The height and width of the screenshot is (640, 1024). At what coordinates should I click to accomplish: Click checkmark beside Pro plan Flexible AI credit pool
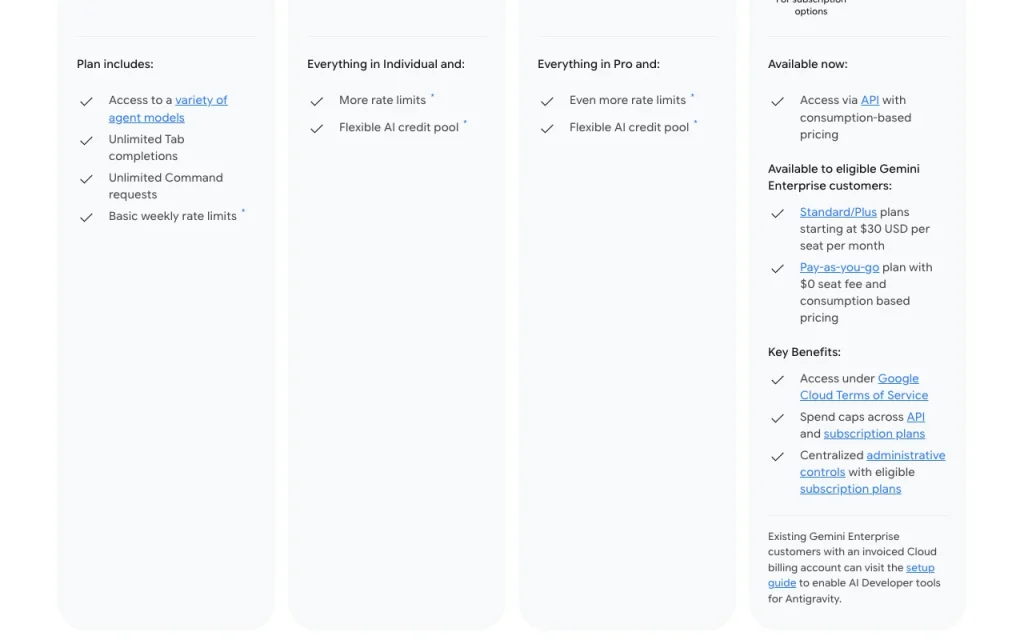click(317, 129)
